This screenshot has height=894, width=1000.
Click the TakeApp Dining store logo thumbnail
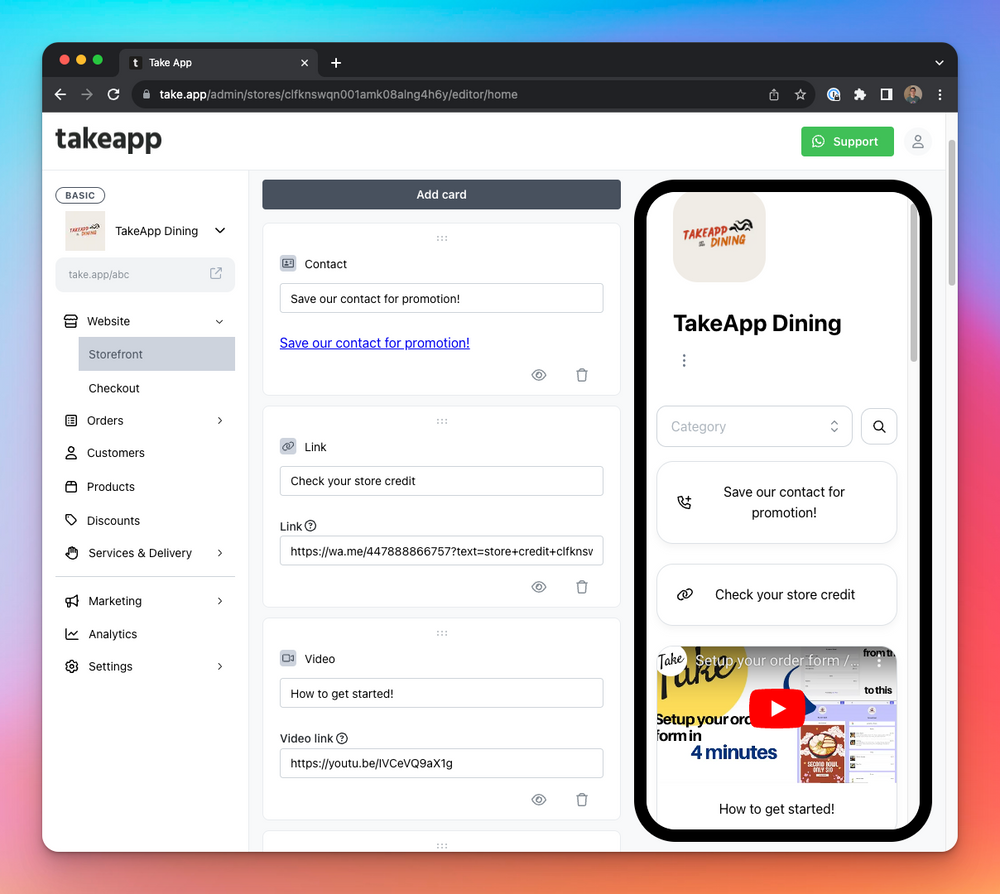(85, 231)
